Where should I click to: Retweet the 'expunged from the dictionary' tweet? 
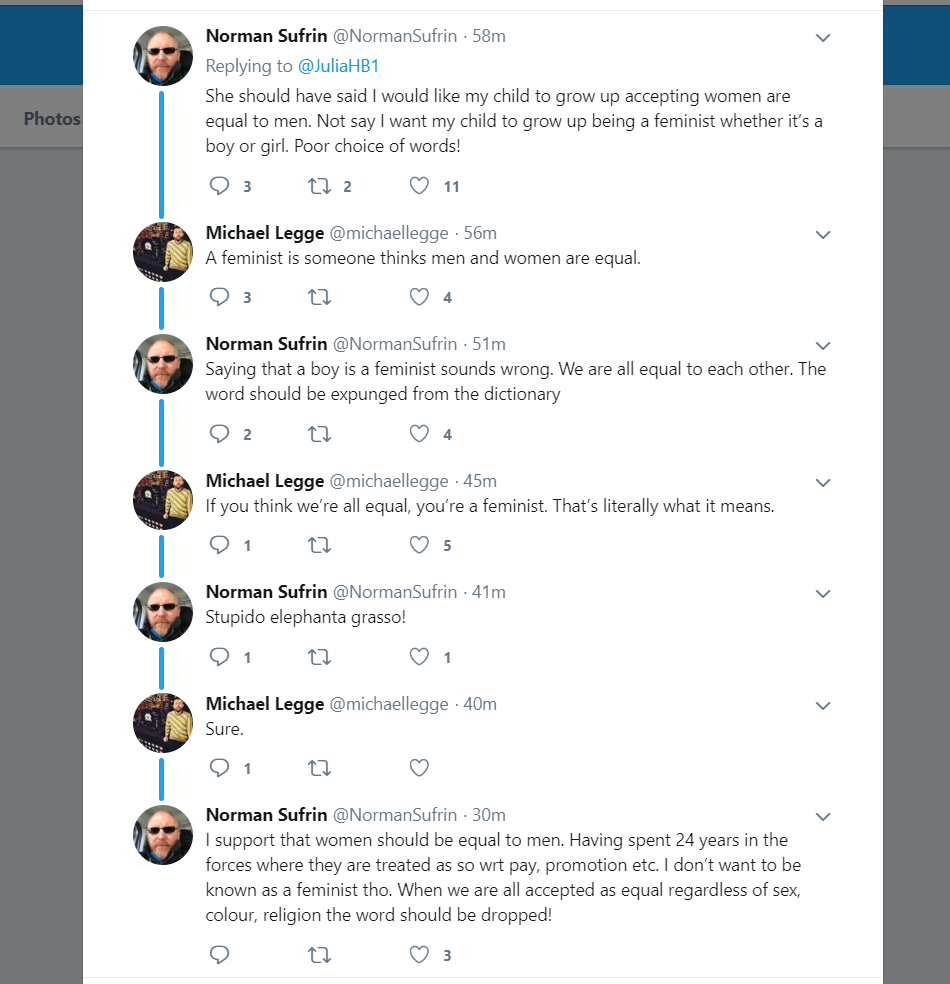pyautogui.click(x=319, y=434)
